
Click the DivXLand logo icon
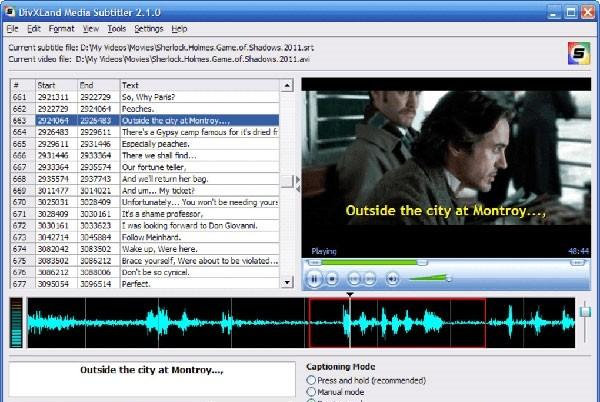(577, 52)
